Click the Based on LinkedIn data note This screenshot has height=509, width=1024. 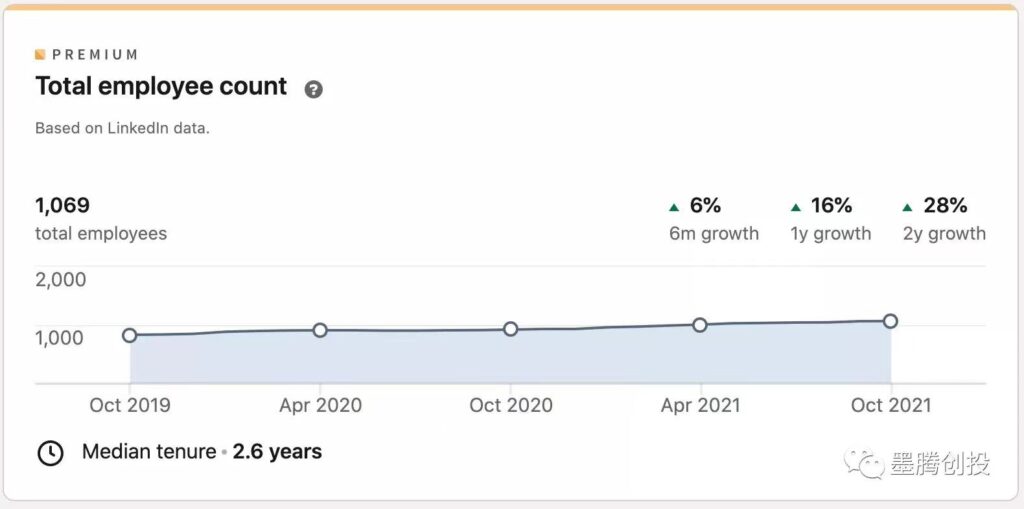(x=122, y=128)
